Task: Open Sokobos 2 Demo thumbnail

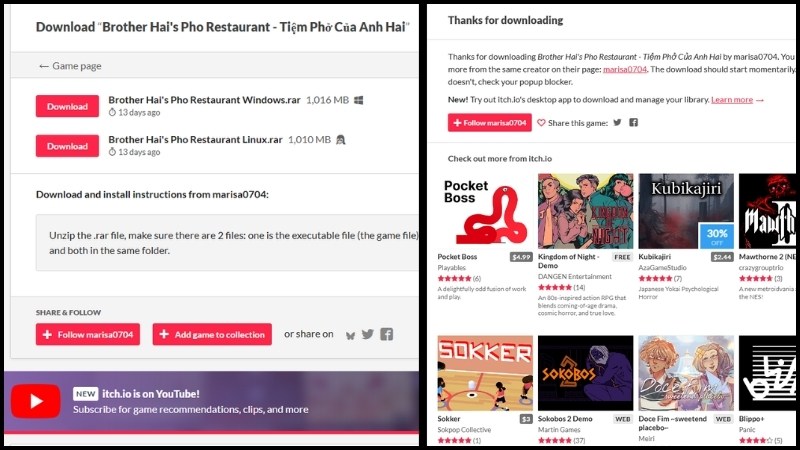Action: [x=586, y=373]
